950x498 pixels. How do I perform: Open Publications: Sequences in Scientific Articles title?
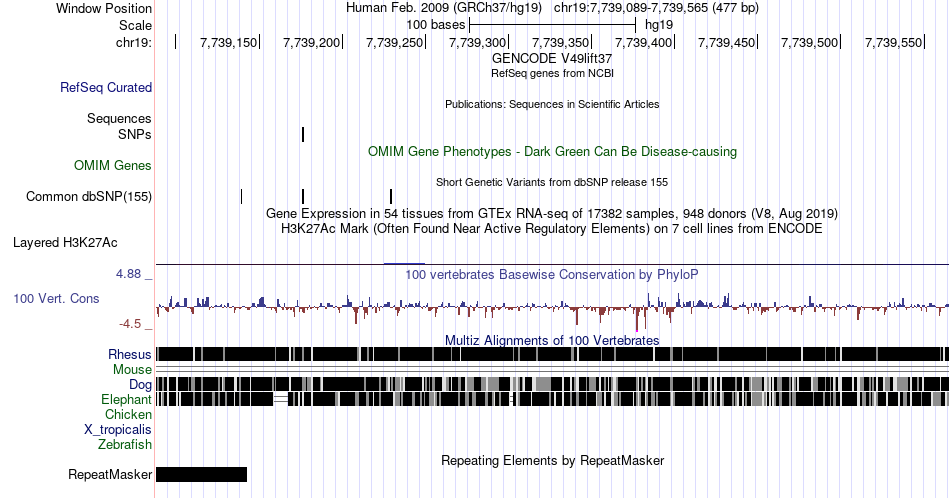click(x=552, y=104)
